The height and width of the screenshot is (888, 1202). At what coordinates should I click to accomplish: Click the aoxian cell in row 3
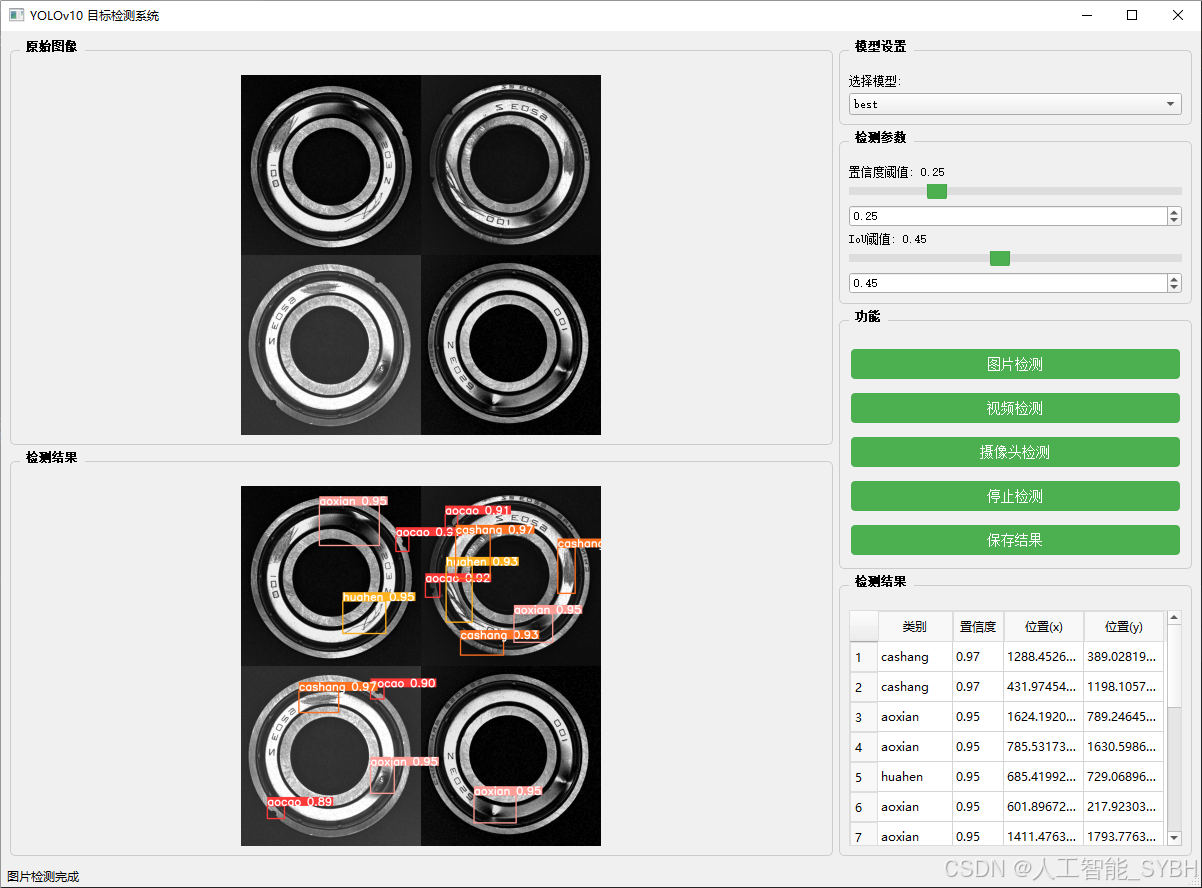click(914, 717)
